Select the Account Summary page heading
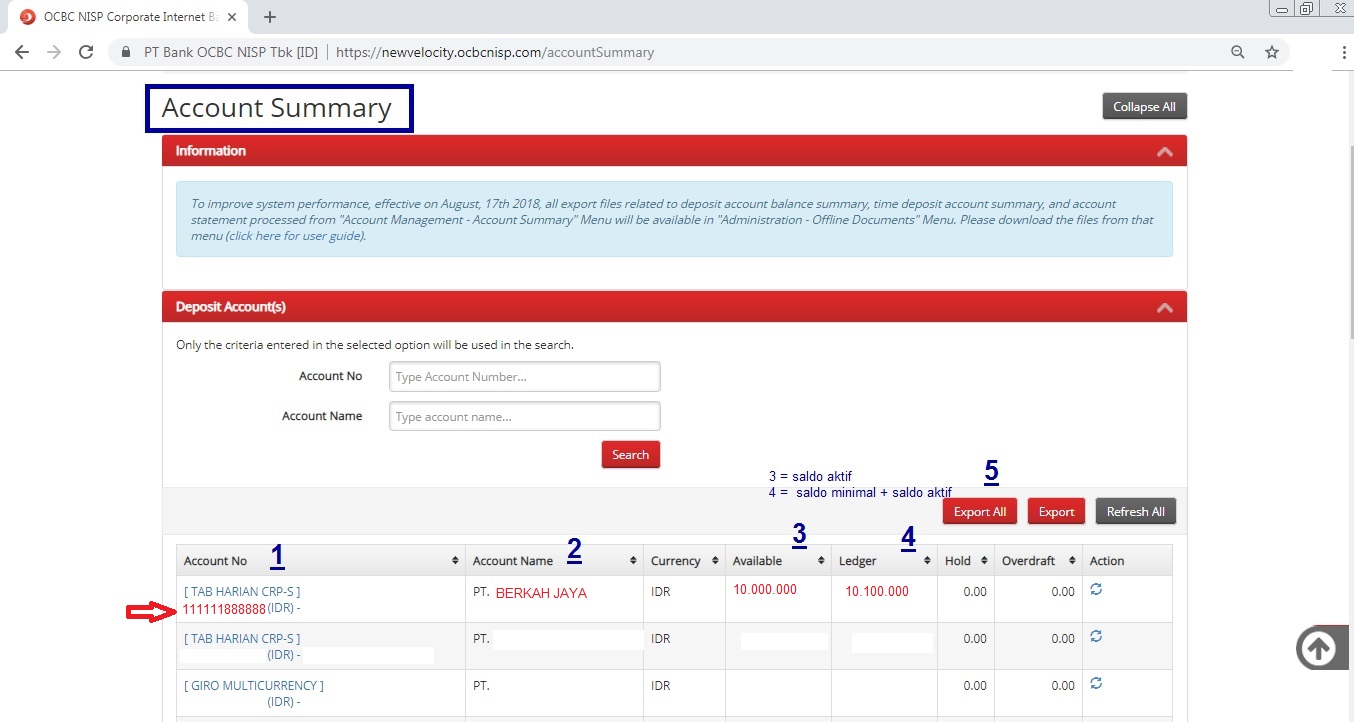The width and height of the screenshot is (1354, 722). click(x=277, y=108)
